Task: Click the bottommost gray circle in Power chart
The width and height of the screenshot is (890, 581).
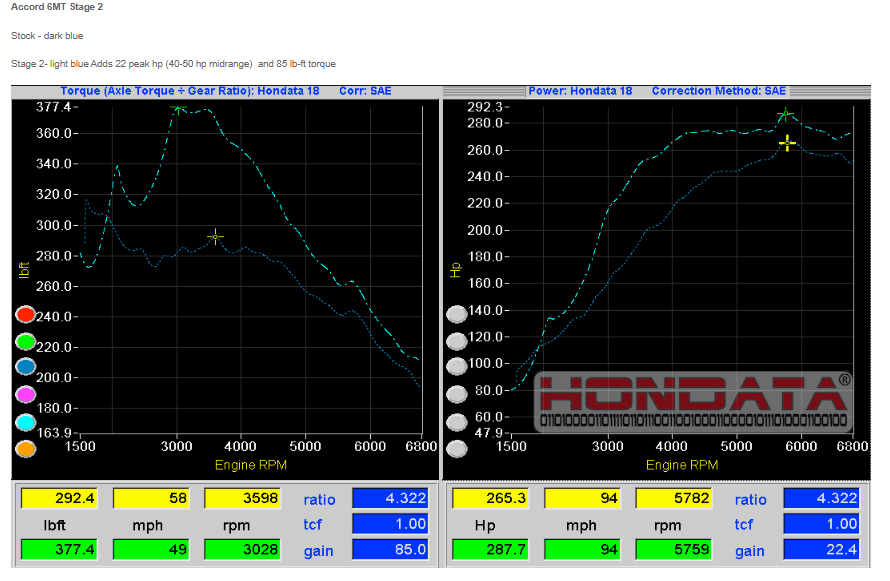Action: pos(457,449)
